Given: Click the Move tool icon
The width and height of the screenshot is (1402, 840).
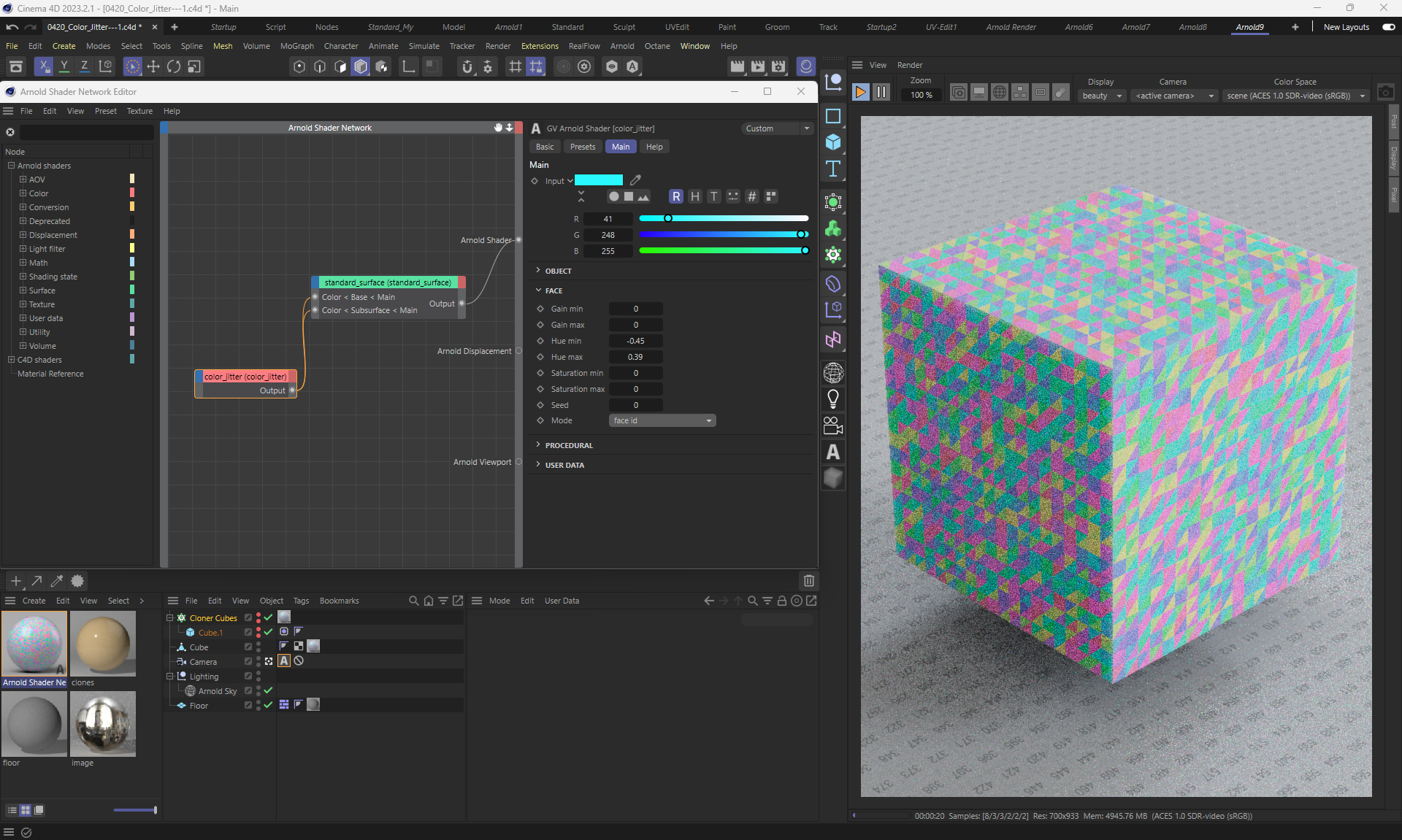Looking at the screenshot, I should click(x=153, y=66).
